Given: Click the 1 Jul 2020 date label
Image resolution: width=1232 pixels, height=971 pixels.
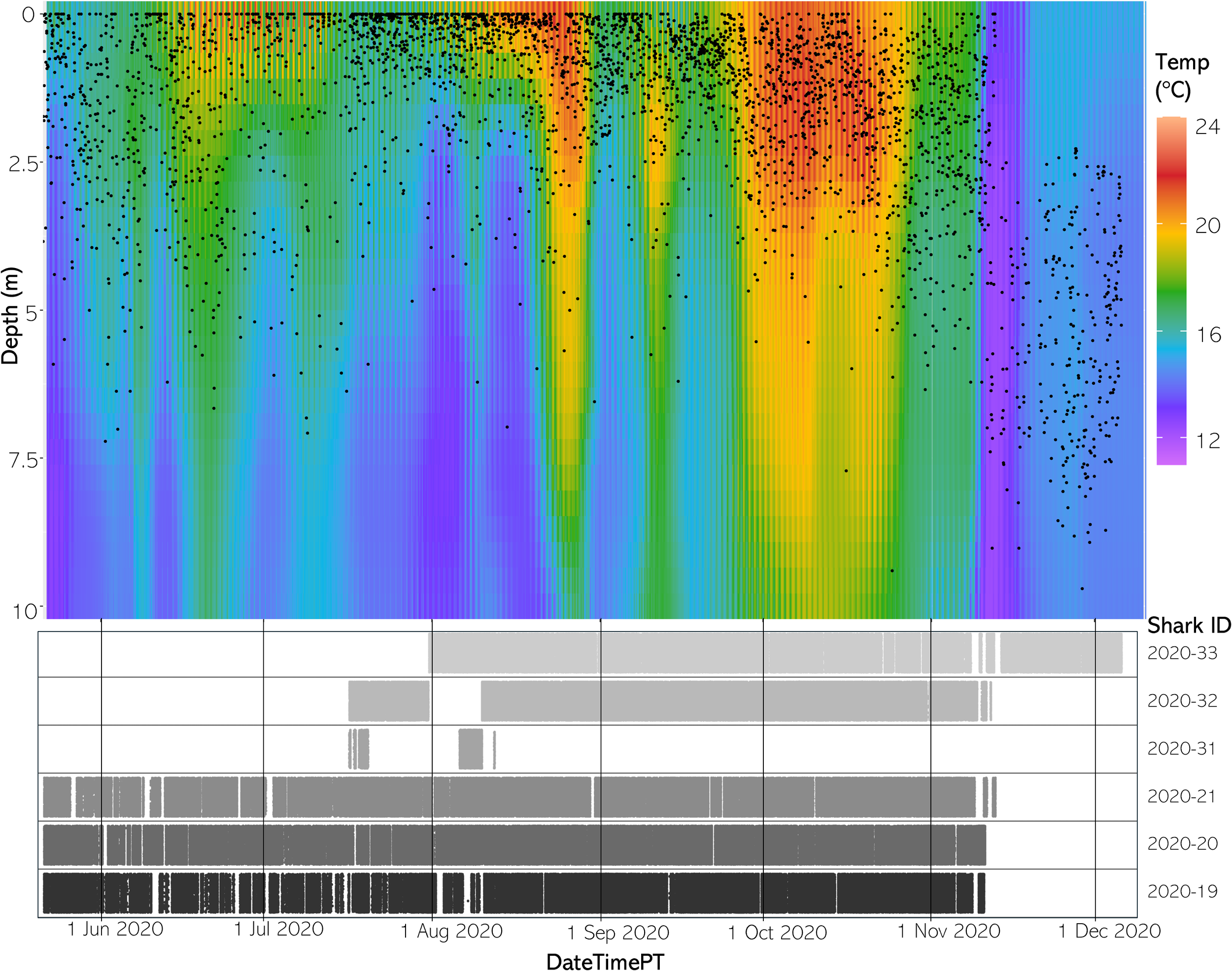Looking at the screenshot, I should click(278, 930).
